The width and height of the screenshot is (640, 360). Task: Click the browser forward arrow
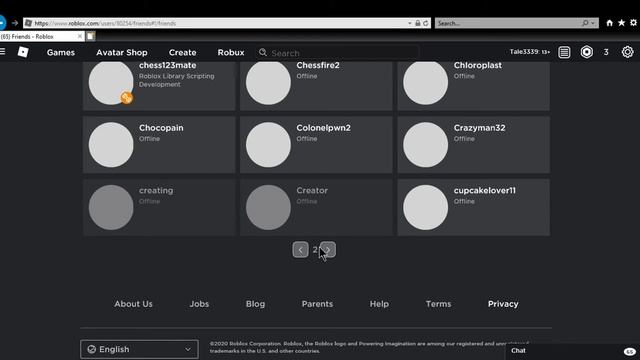coord(15,23)
